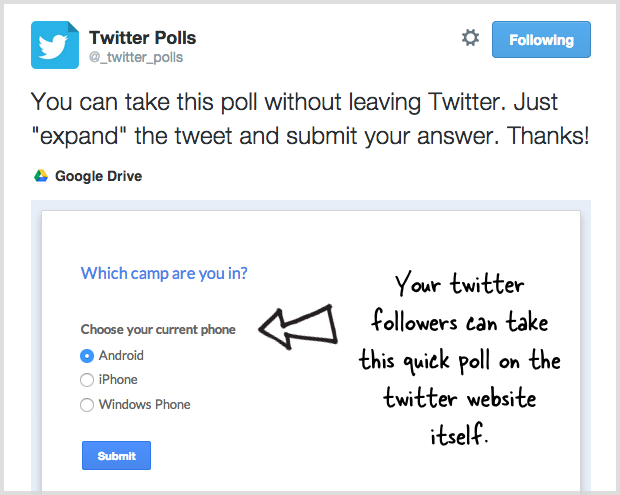Click the Windows Phone label text
The height and width of the screenshot is (495, 620).
(145, 404)
